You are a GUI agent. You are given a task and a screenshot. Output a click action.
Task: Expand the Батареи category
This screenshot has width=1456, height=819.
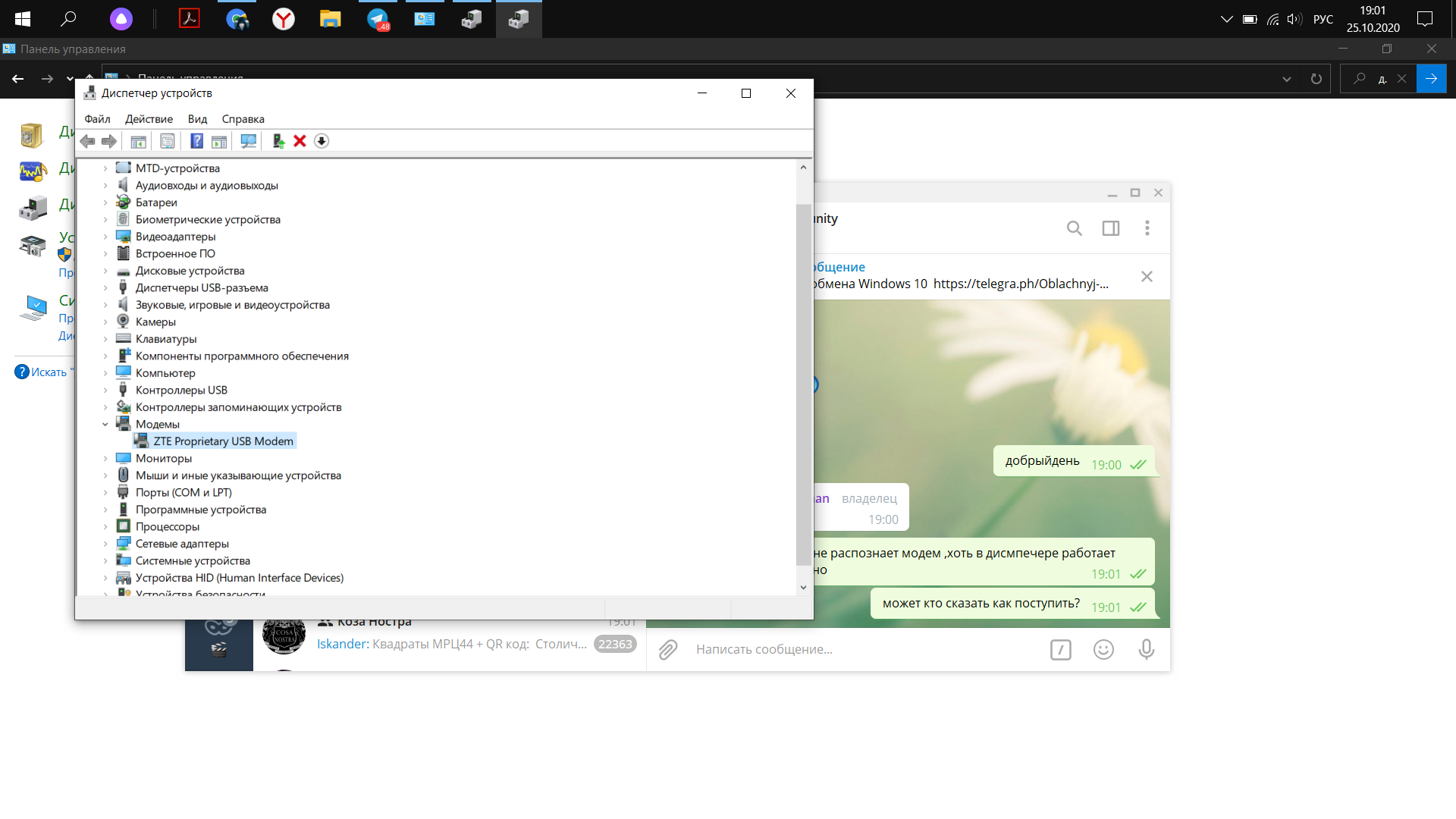click(x=105, y=202)
